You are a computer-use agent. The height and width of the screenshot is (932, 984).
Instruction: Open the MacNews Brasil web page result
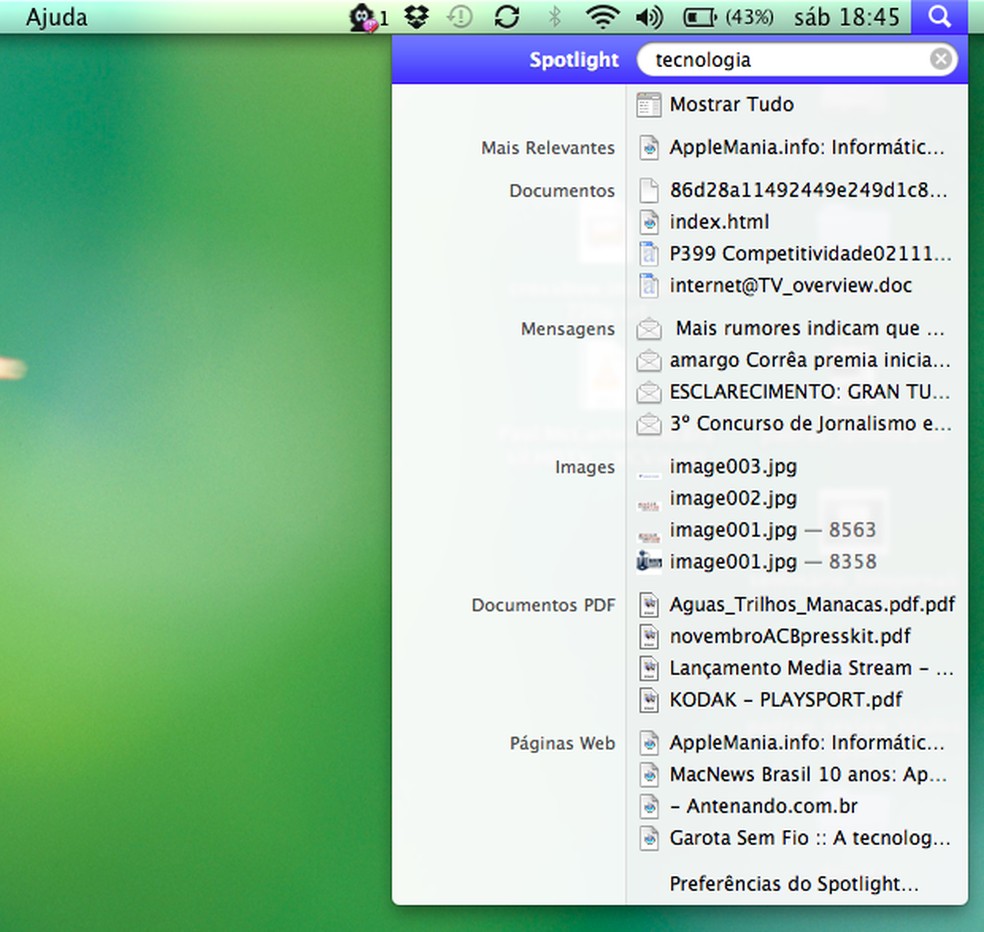(x=807, y=774)
